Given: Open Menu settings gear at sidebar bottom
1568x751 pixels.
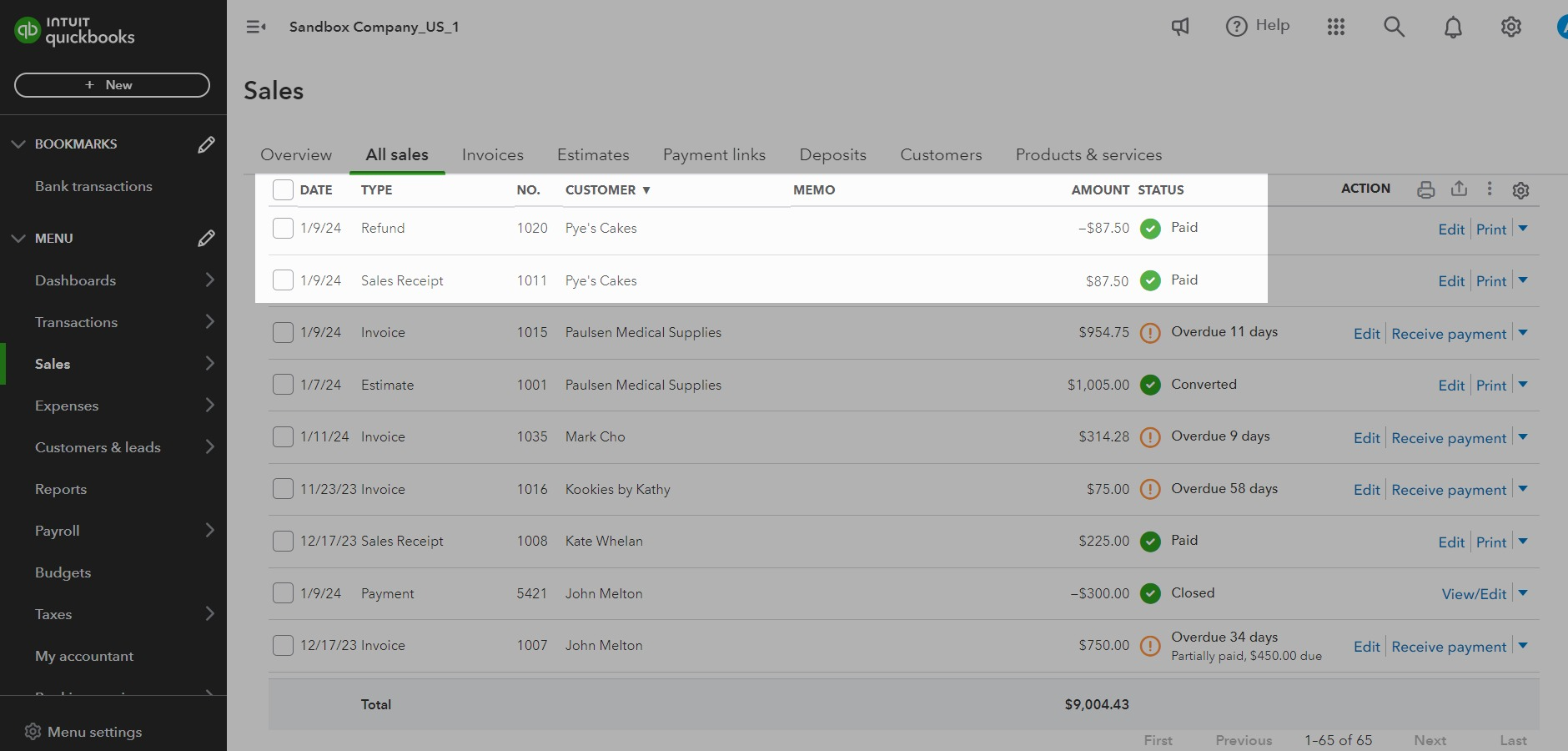Looking at the screenshot, I should (33, 732).
